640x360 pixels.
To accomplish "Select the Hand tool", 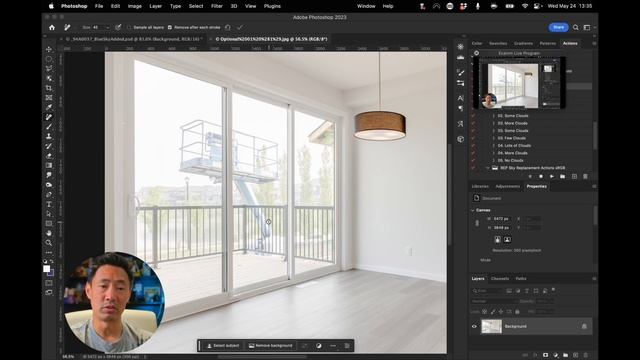I will pos(49,233).
